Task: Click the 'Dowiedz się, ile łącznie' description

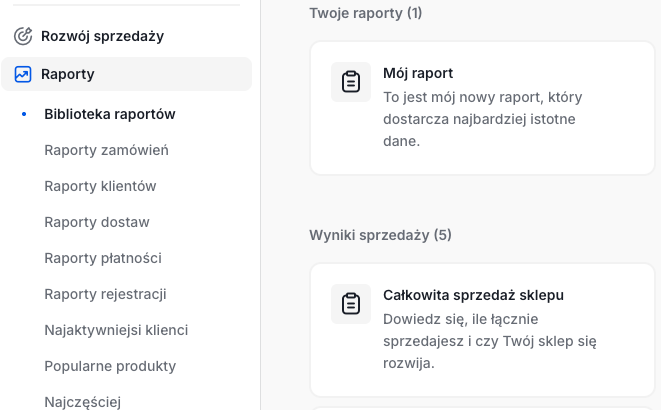Action: [x=490, y=341]
